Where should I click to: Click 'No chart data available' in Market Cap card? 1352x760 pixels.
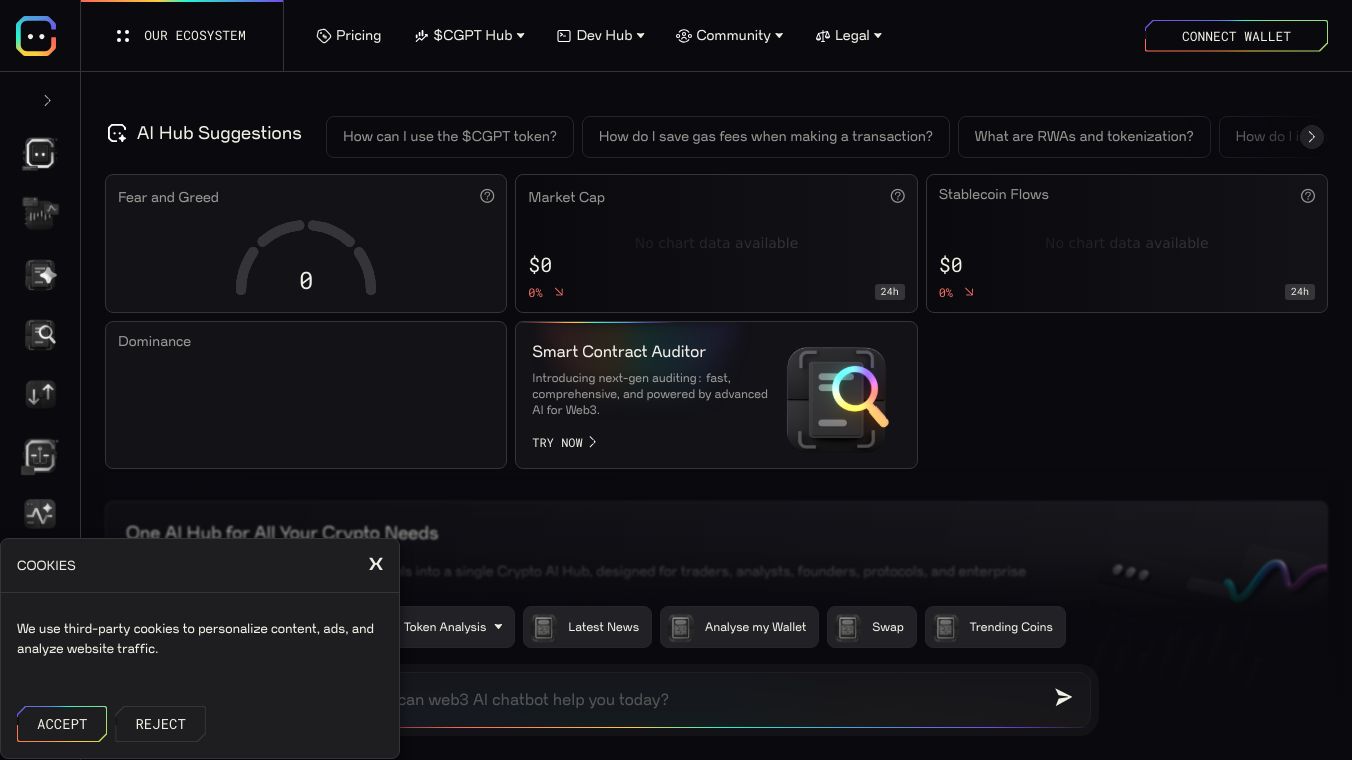tap(716, 243)
